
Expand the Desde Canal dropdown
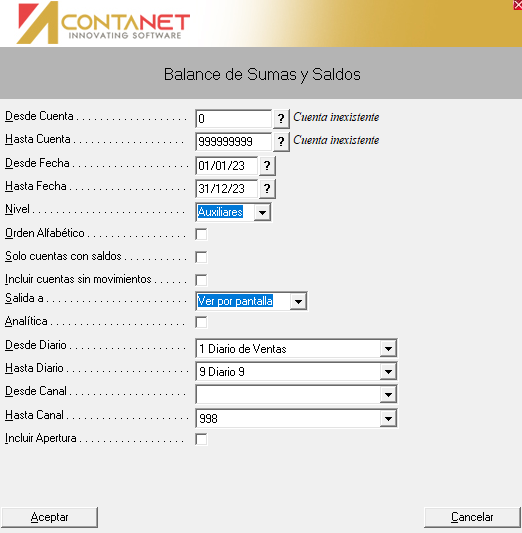(x=388, y=395)
